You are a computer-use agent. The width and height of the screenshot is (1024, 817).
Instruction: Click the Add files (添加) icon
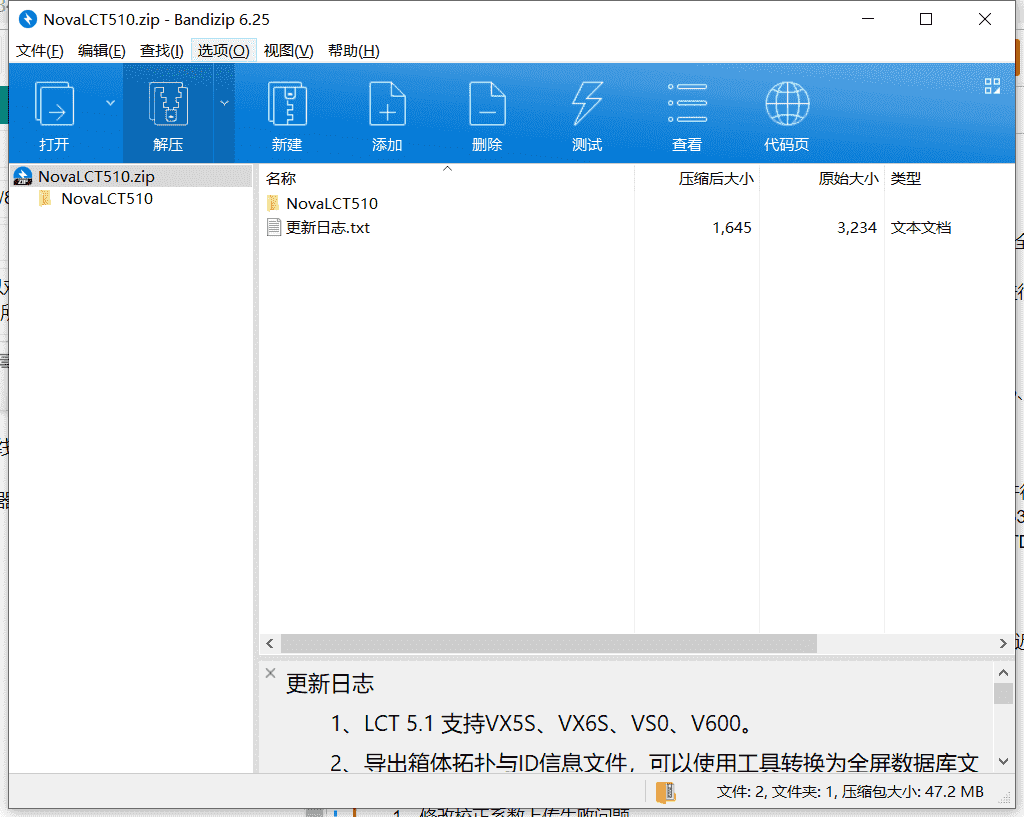pos(387,103)
